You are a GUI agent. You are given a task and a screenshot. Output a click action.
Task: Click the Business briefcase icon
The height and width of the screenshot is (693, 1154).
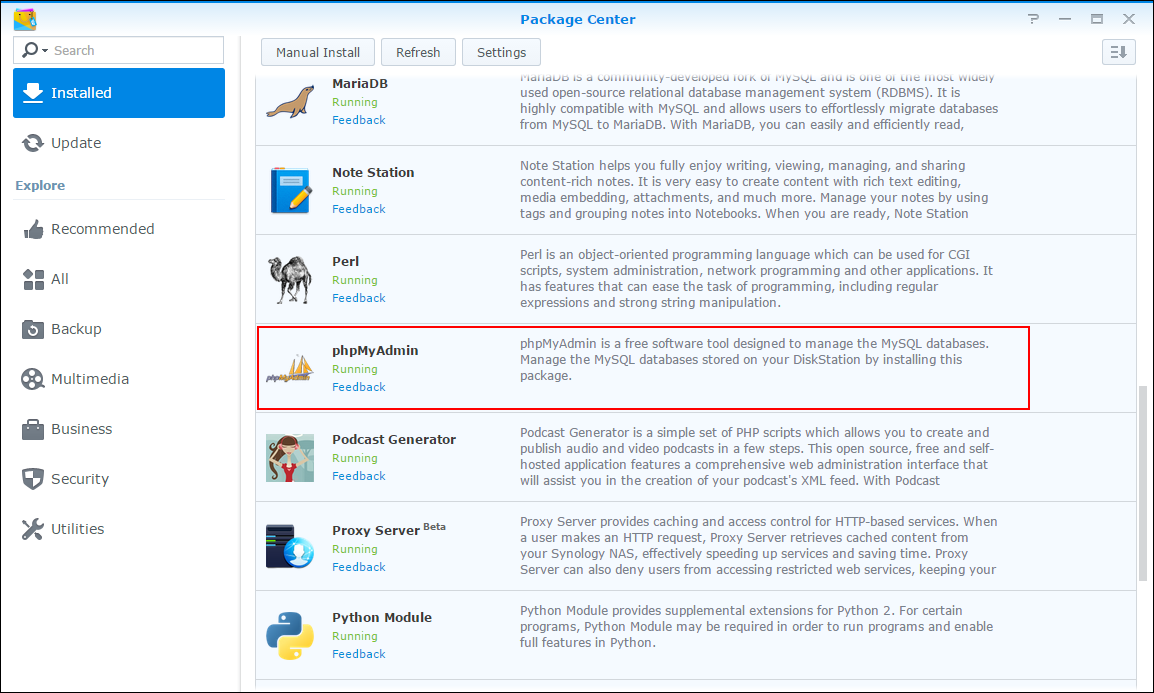(x=32, y=429)
